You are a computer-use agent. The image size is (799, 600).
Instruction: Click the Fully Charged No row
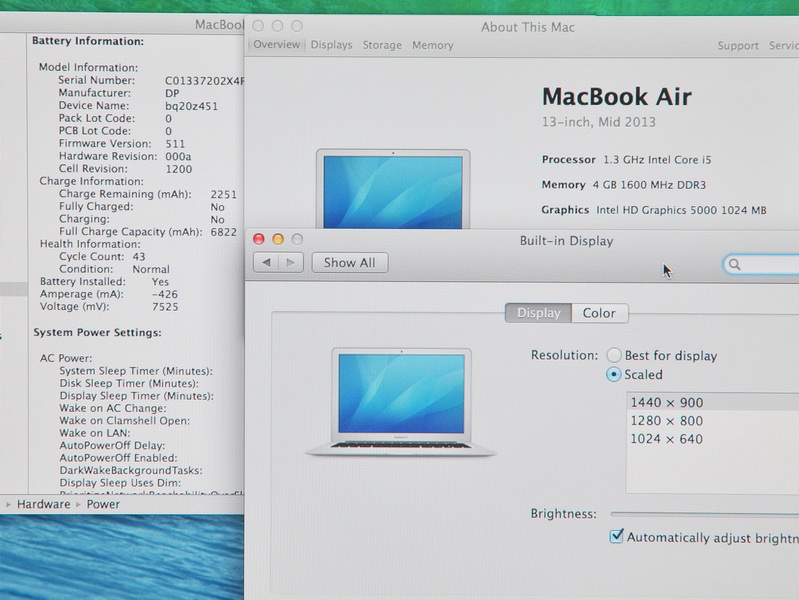(142, 206)
